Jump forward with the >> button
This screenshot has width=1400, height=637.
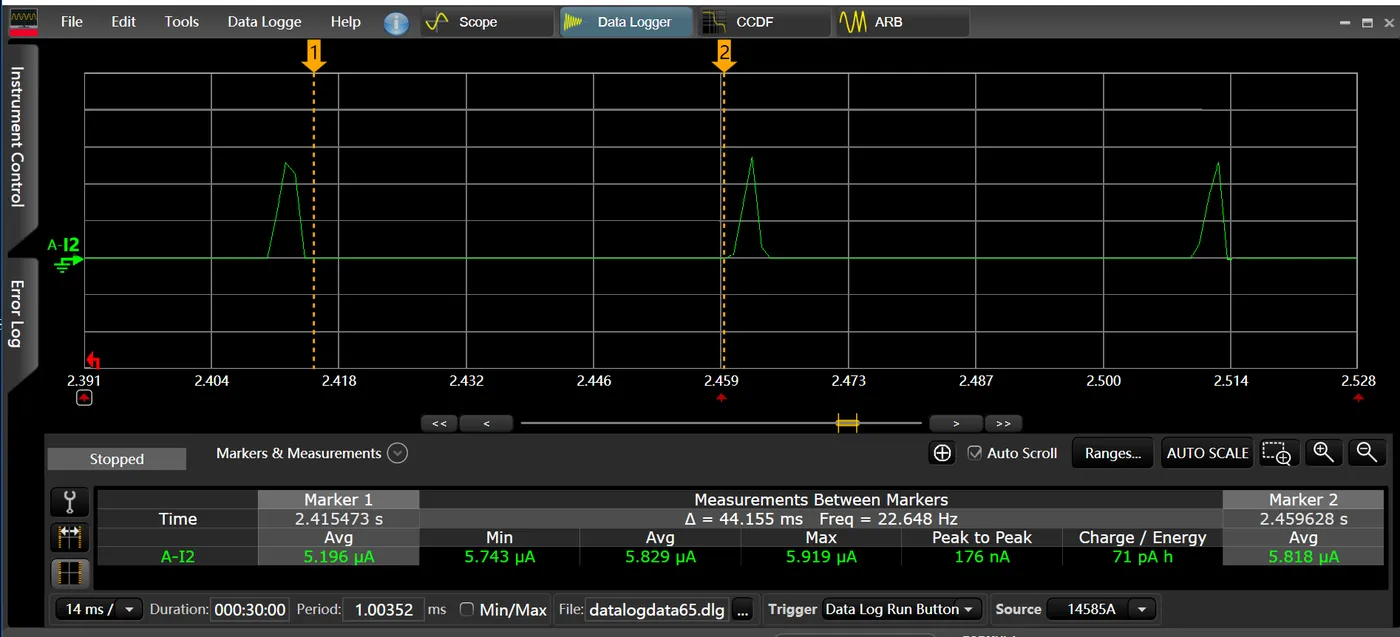coord(1003,424)
